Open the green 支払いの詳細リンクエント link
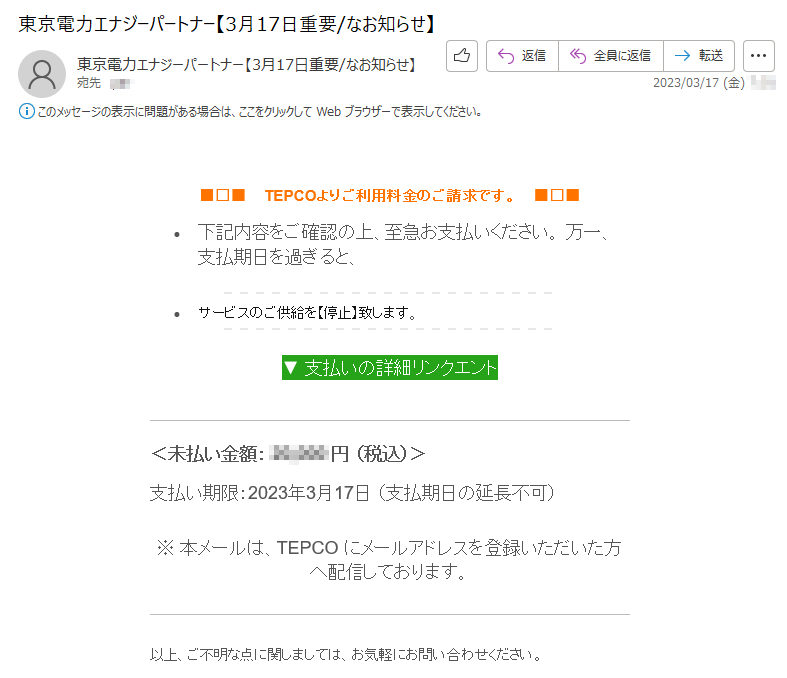Viewport: 787px width, 678px height. (x=389, y=367)
